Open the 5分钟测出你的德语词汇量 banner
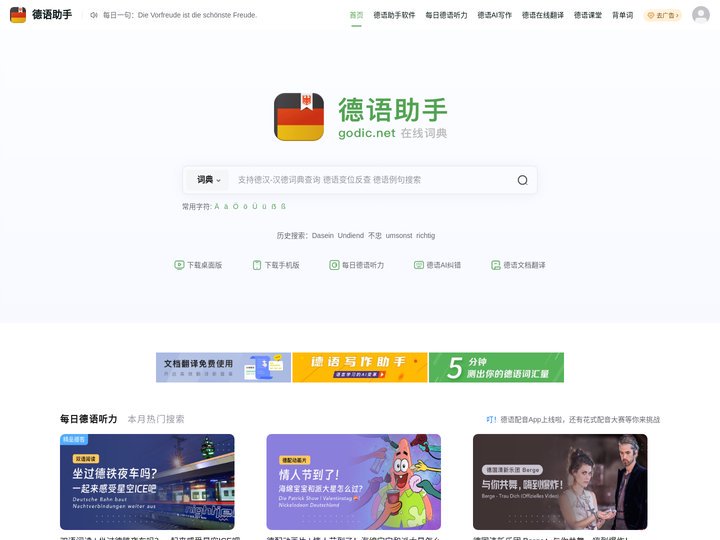Screen dimensions: 720x540 pos(496,367)
